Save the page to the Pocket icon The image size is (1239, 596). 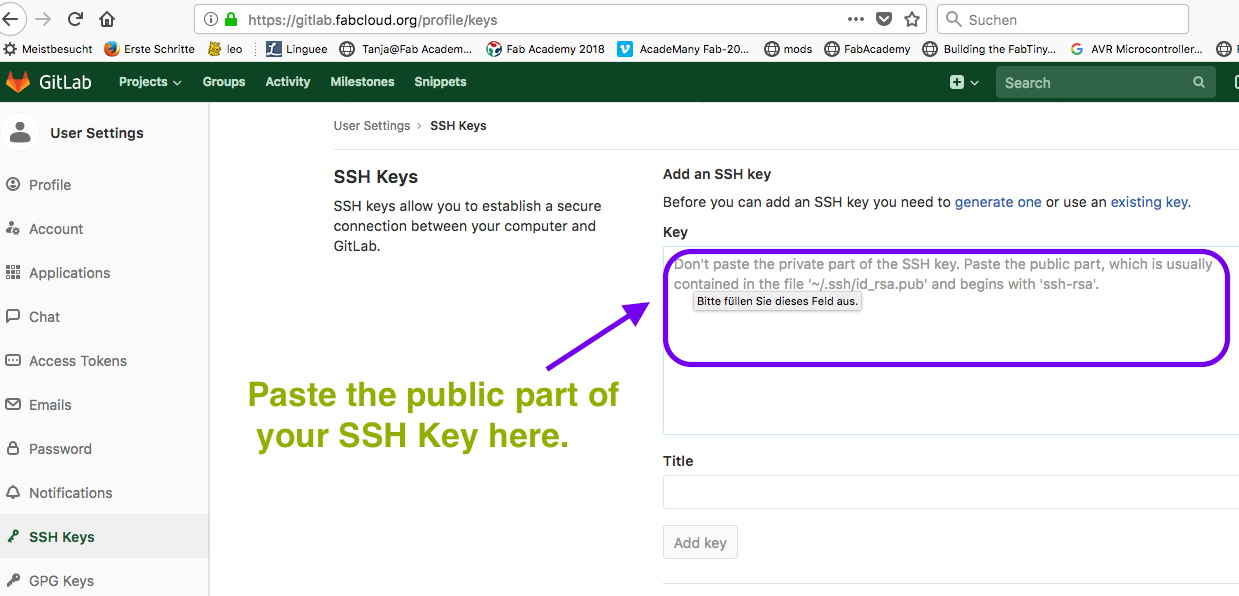884,19
